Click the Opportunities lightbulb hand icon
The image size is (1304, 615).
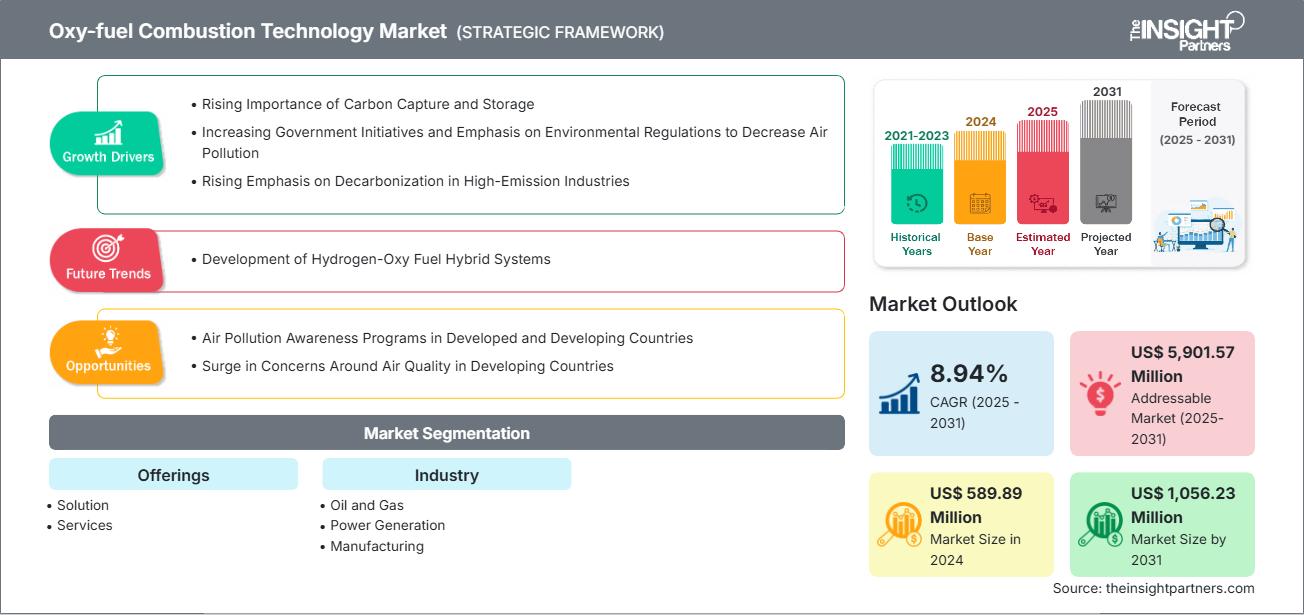[x=107, y=342]
